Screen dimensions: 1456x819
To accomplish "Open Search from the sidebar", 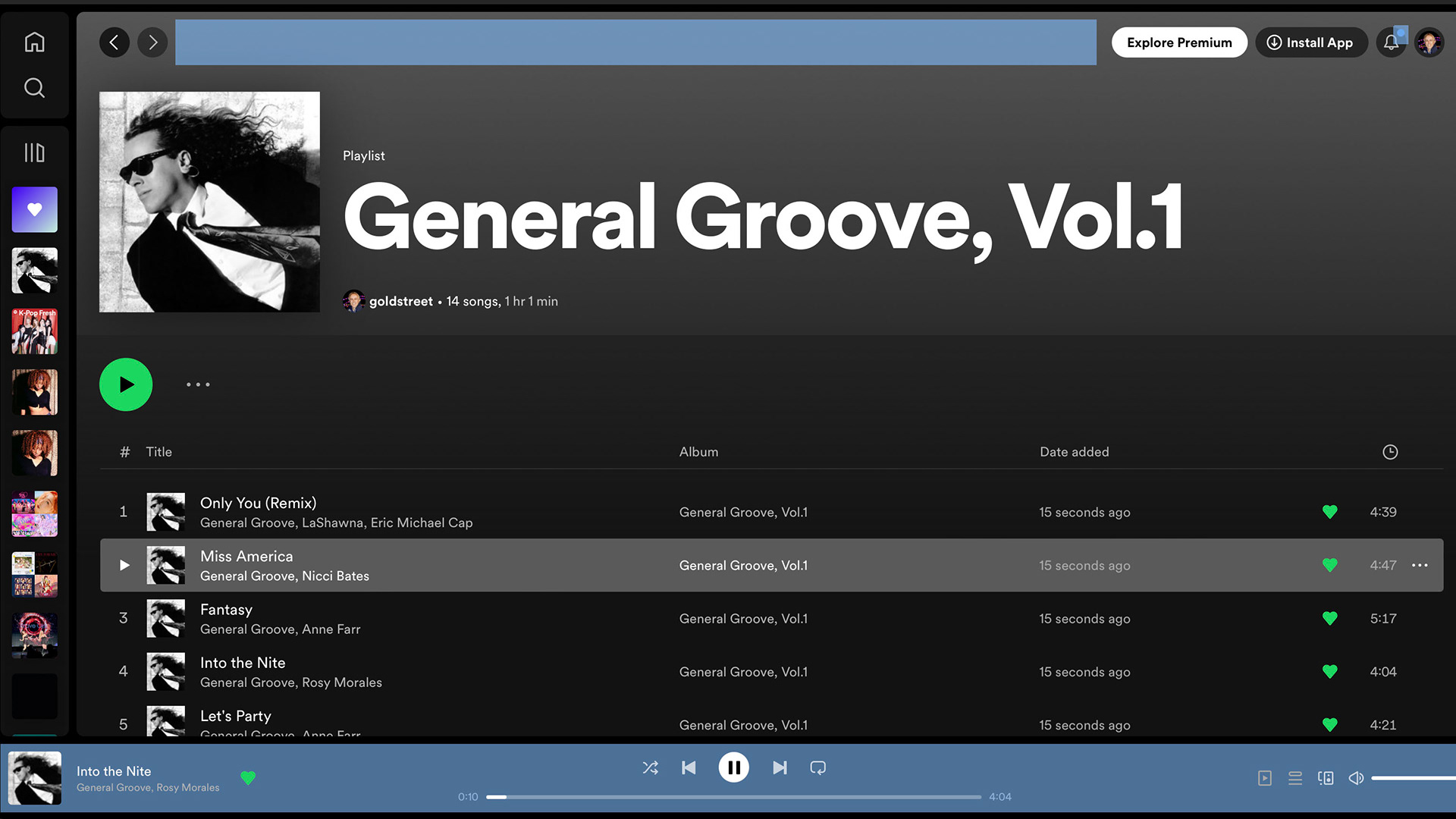I will click(x=34, y=87).
